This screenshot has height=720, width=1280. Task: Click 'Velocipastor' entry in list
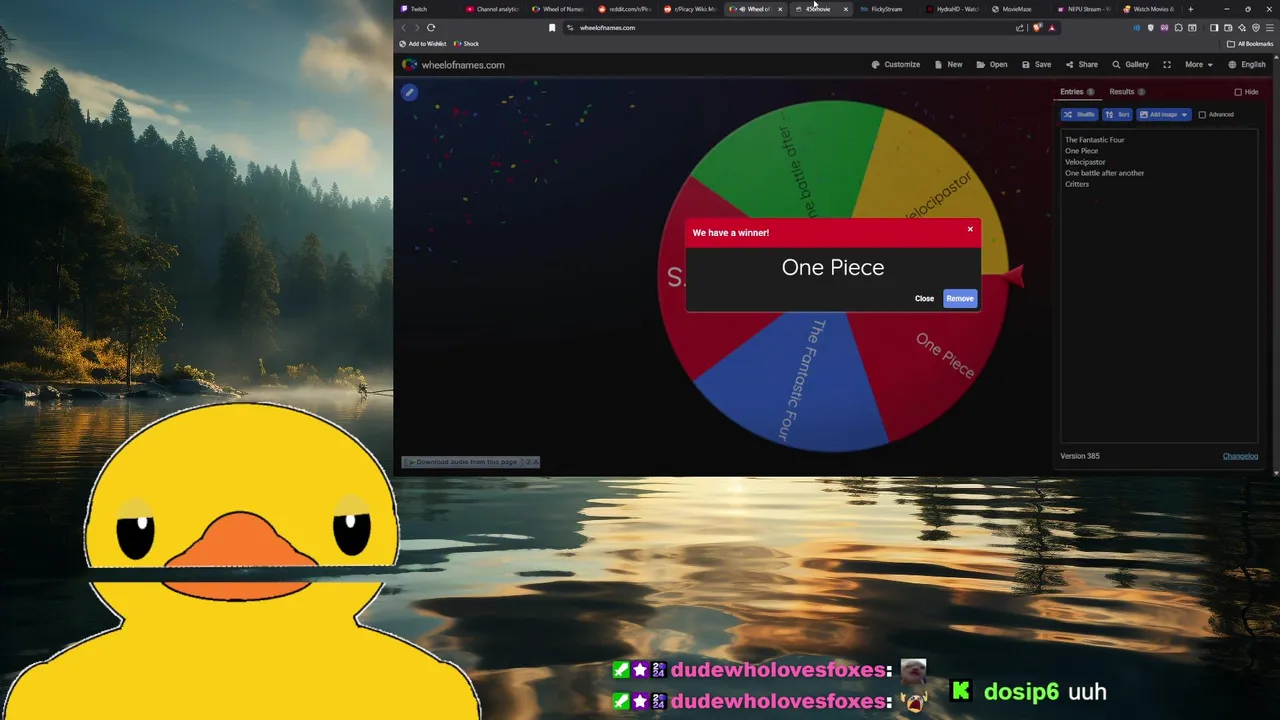click(1085, 162)
